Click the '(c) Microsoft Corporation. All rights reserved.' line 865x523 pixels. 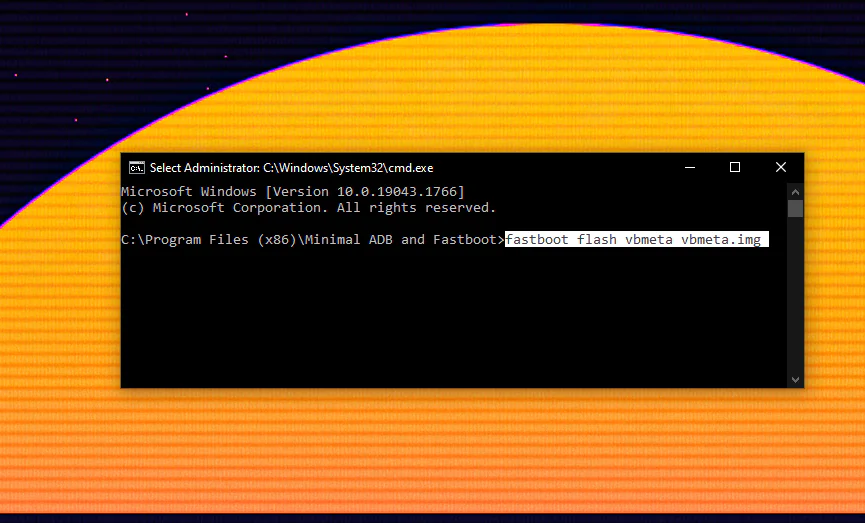coord(308,207)
